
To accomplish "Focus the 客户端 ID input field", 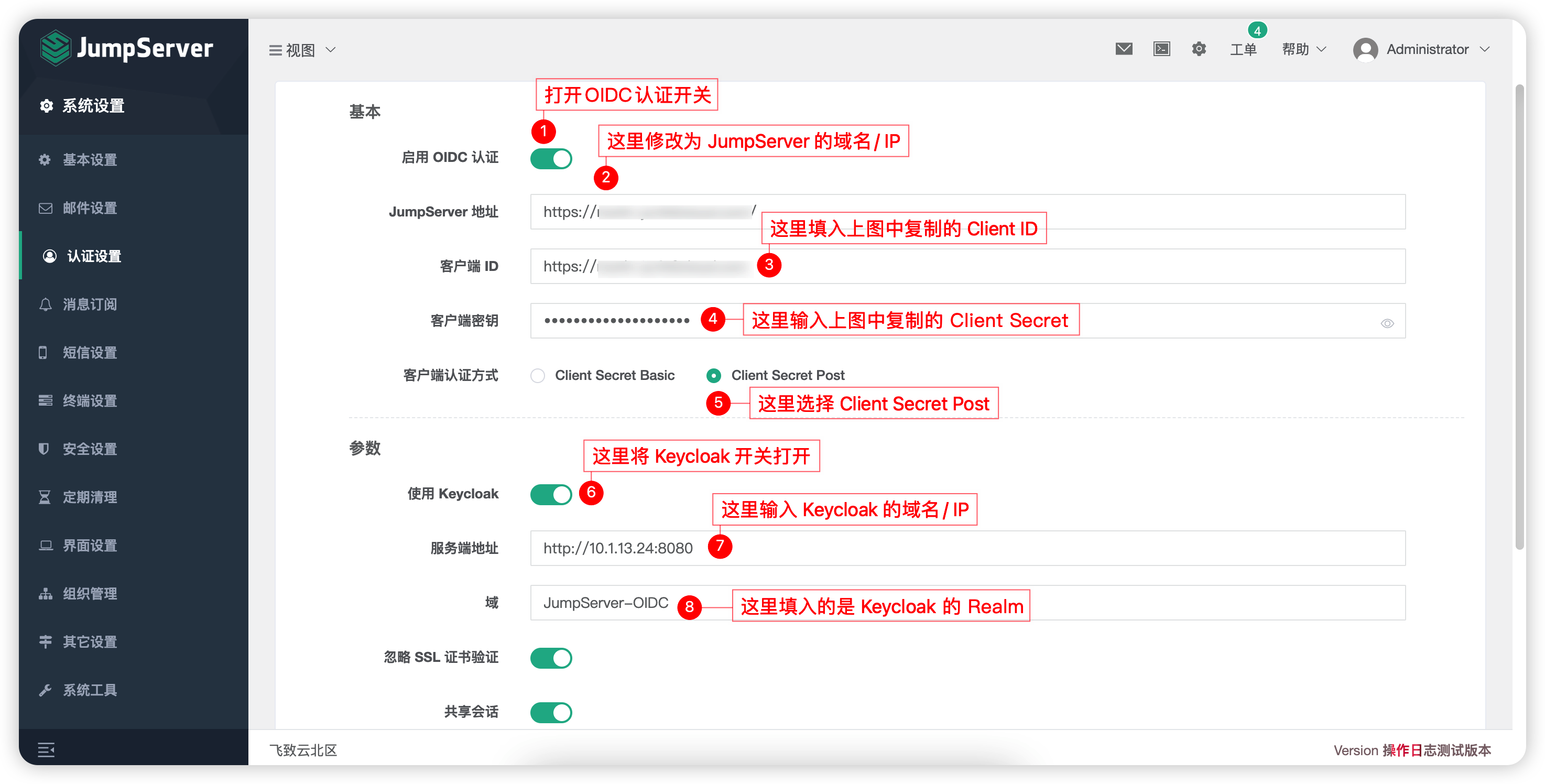I will click(x=967, y=266).
